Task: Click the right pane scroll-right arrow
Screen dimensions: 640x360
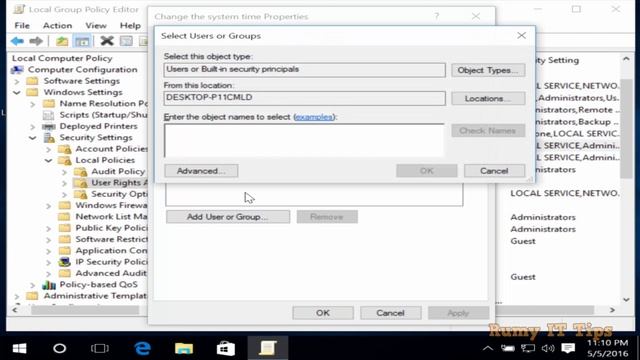Action: (612, 310)
